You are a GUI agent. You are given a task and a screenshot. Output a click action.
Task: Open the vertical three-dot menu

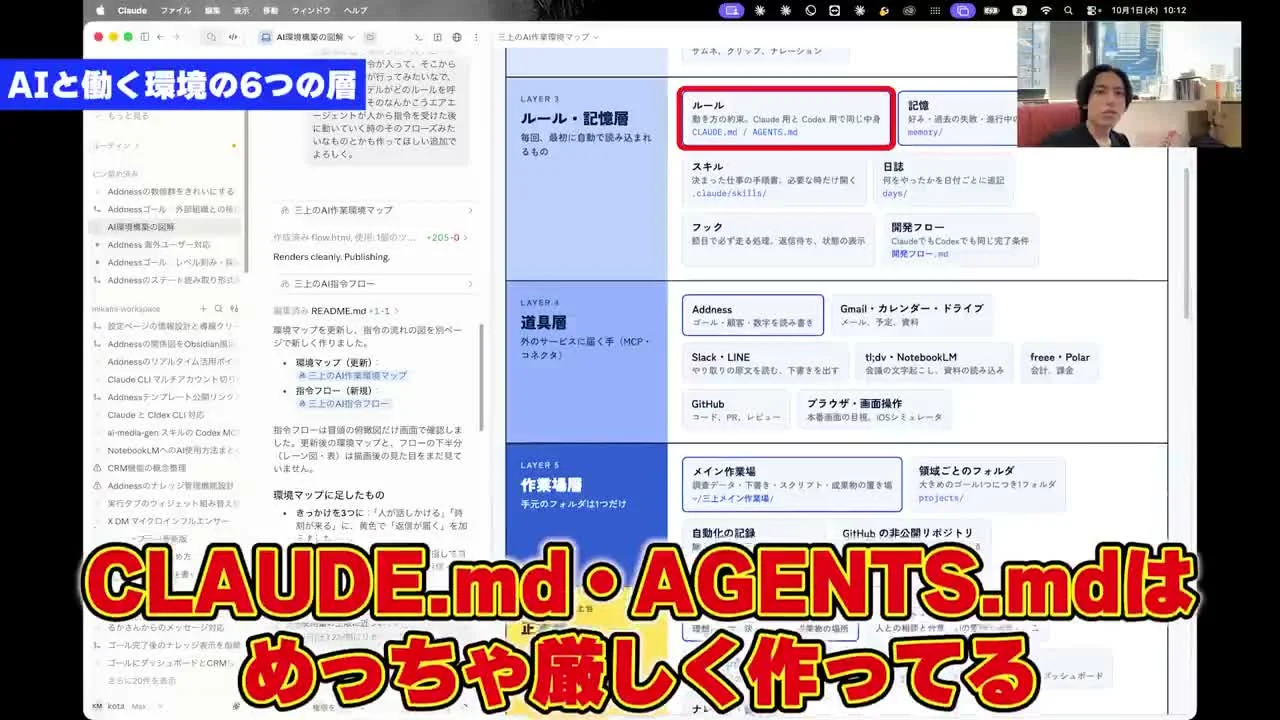pos(474,37)
